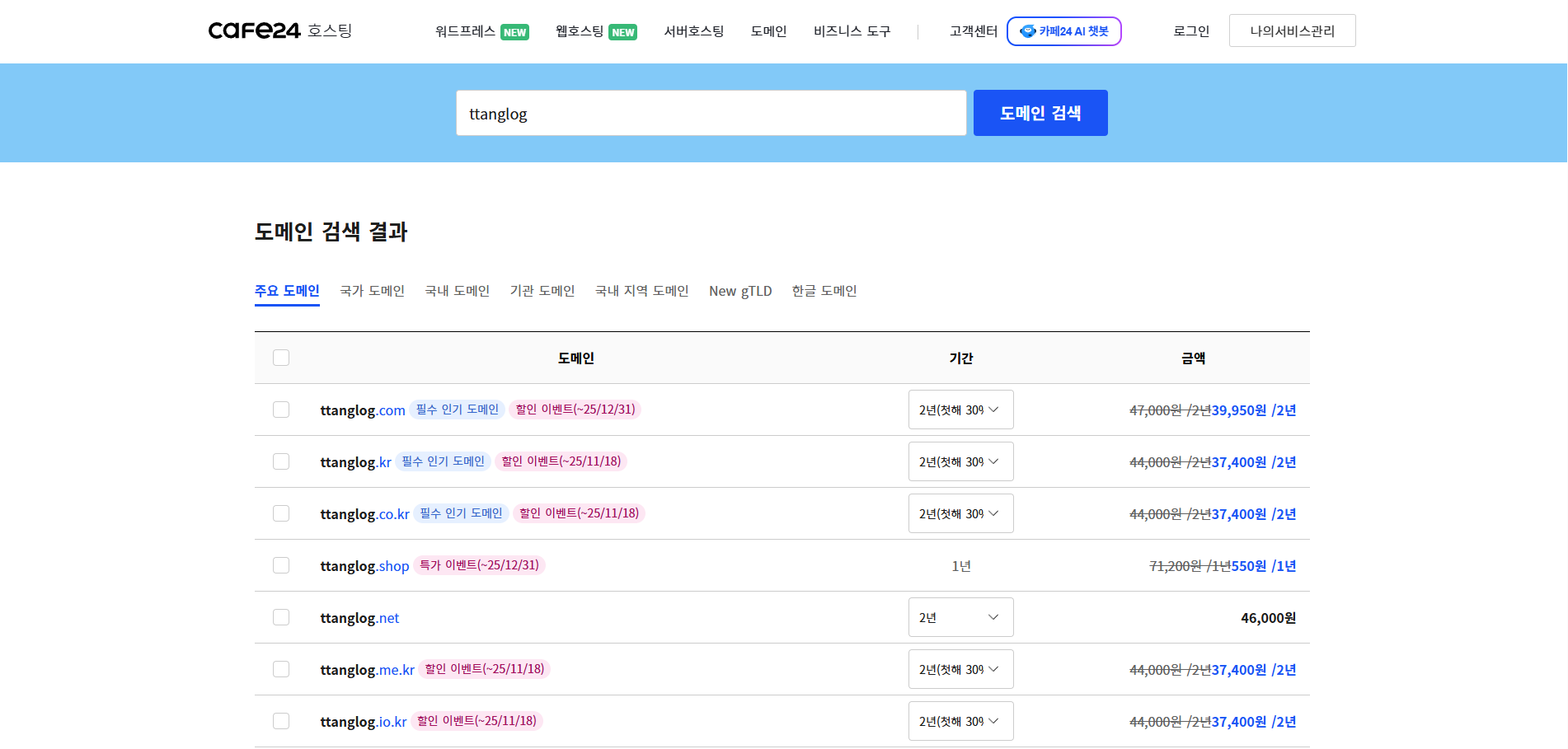Check the ttanglog.shop checkbox
The image size is (1568, 749).
tap(281, 565)
